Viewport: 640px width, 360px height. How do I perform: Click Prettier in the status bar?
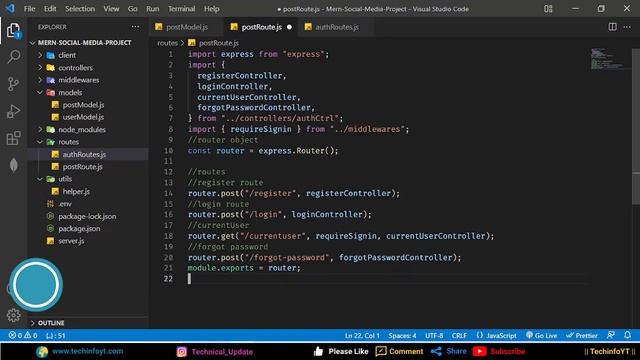pos(582,336)
